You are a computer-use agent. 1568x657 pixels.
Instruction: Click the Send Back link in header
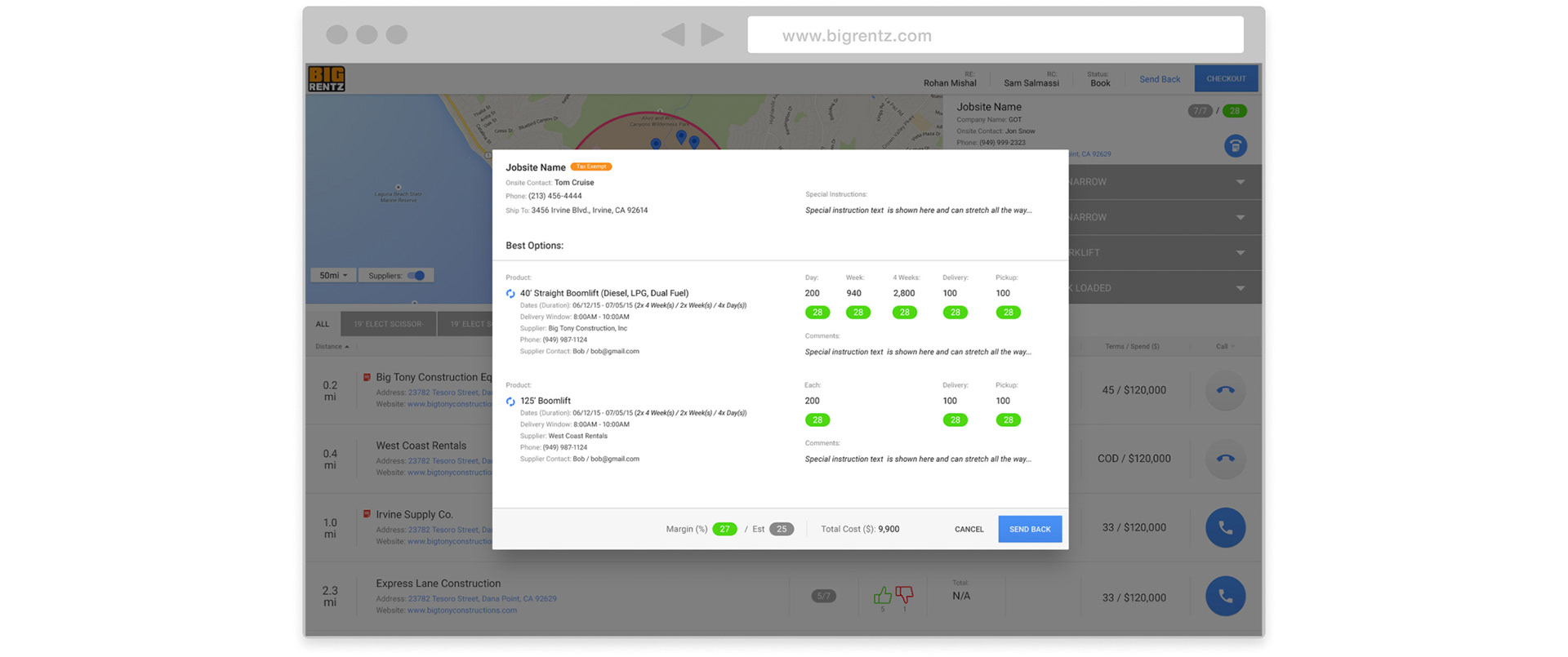click(1160, 79)
